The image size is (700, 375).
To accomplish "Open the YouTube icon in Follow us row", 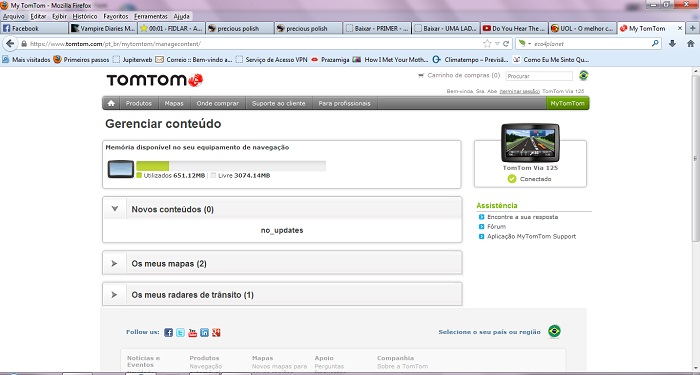I will point(192,333).
